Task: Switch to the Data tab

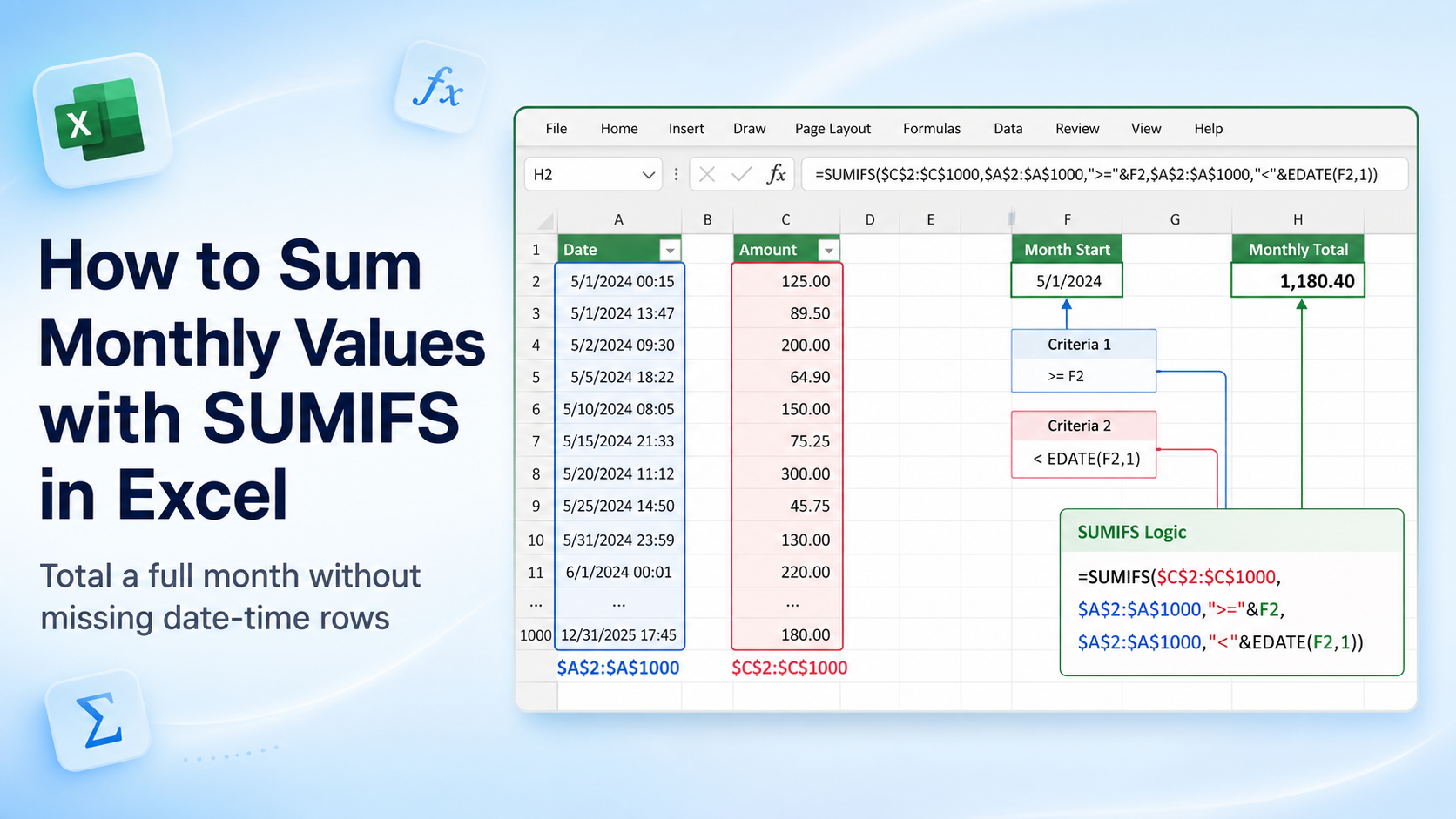Action: [x=1008, y=128]
